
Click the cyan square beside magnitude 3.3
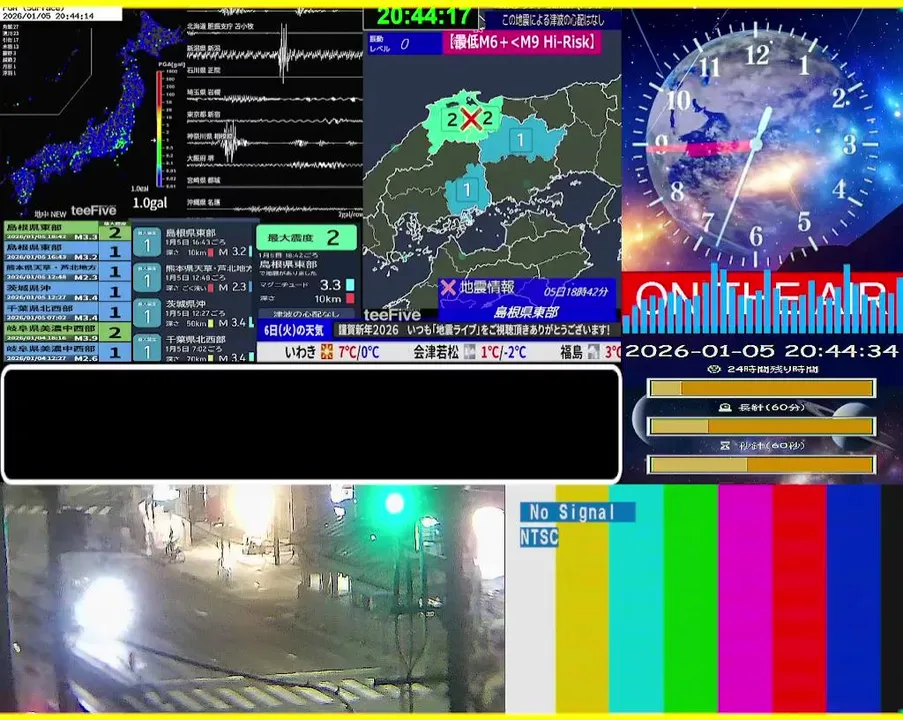[x=350, y=285]
